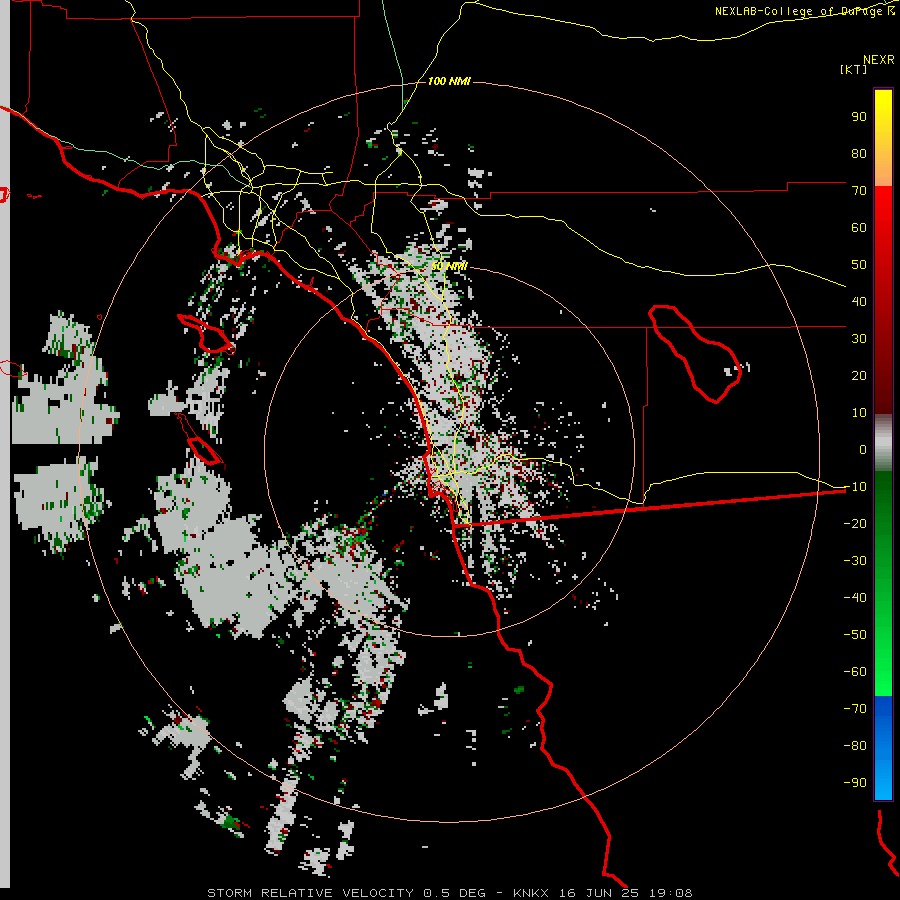Click the -10 knot scale label
The height and width of the screenshot is (900, 900).
coord(855,487)
